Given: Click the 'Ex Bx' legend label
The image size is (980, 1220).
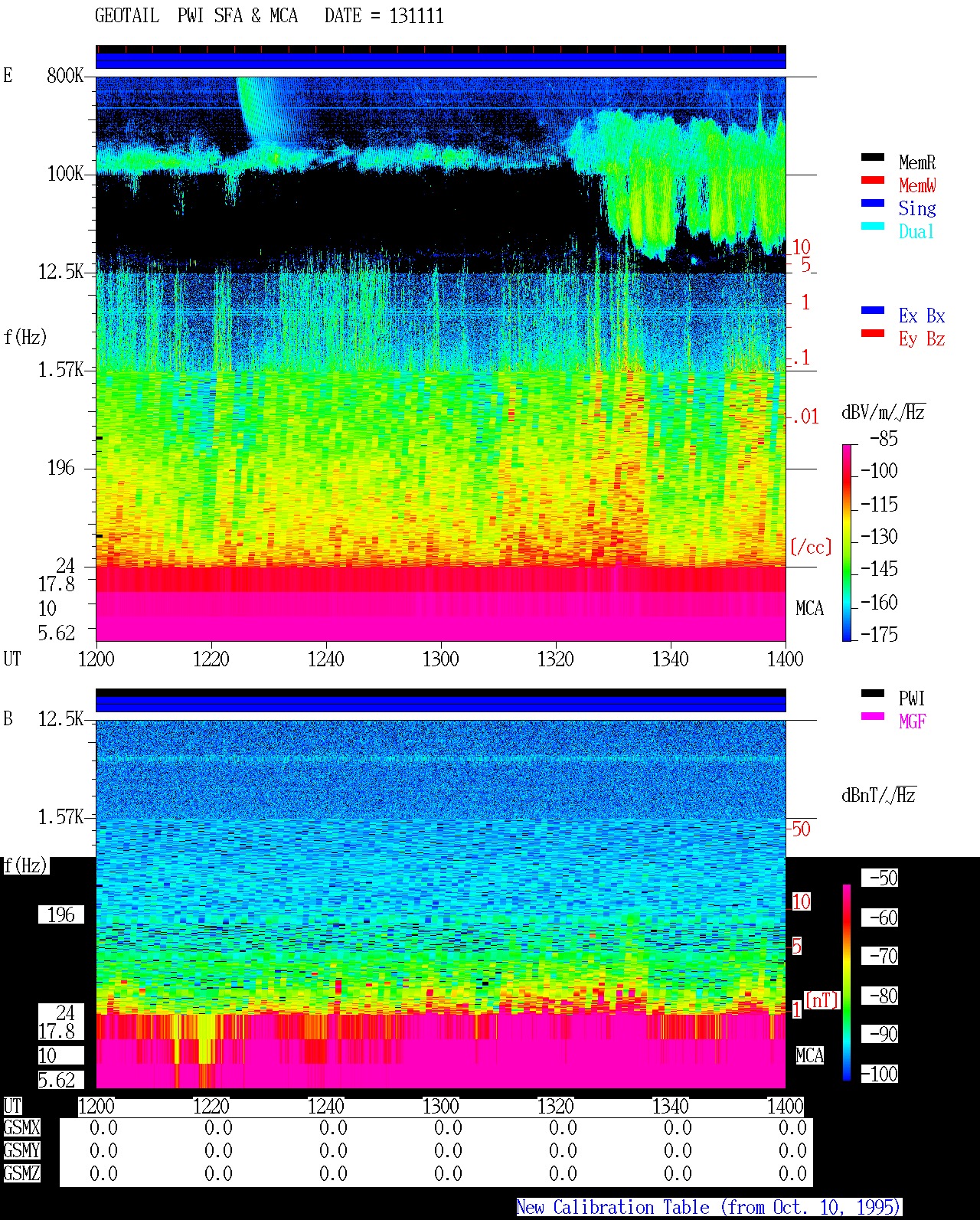Looking at the screenshot, I should tap(922, 316).
